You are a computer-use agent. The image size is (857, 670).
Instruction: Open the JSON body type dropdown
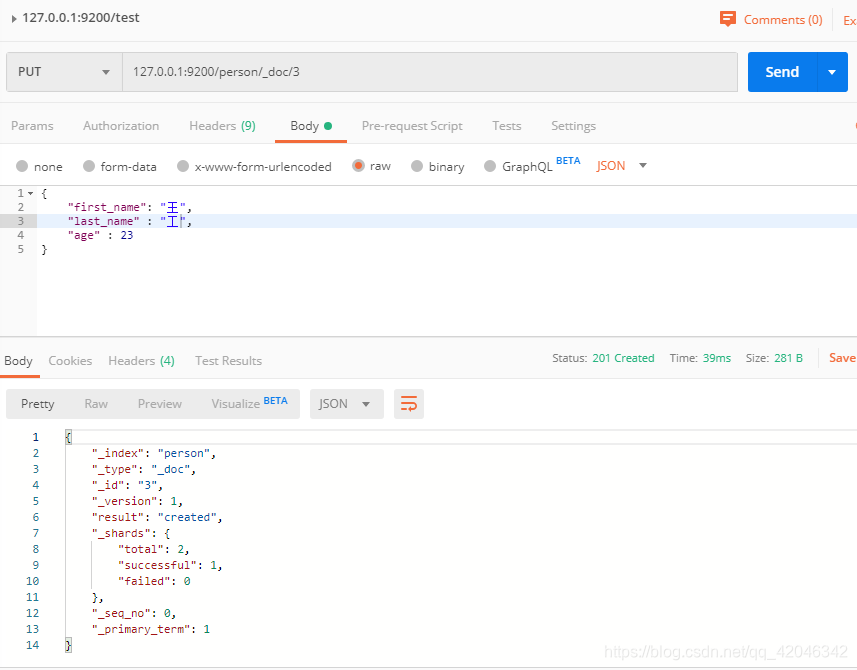tap(622, 166)
